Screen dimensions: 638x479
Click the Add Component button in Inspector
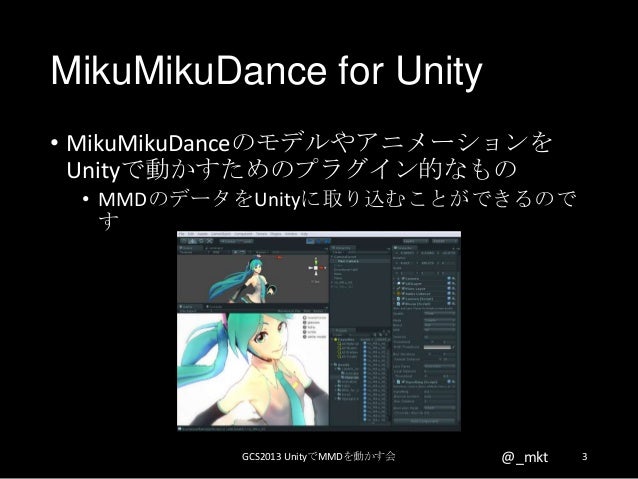coord(425,421)
